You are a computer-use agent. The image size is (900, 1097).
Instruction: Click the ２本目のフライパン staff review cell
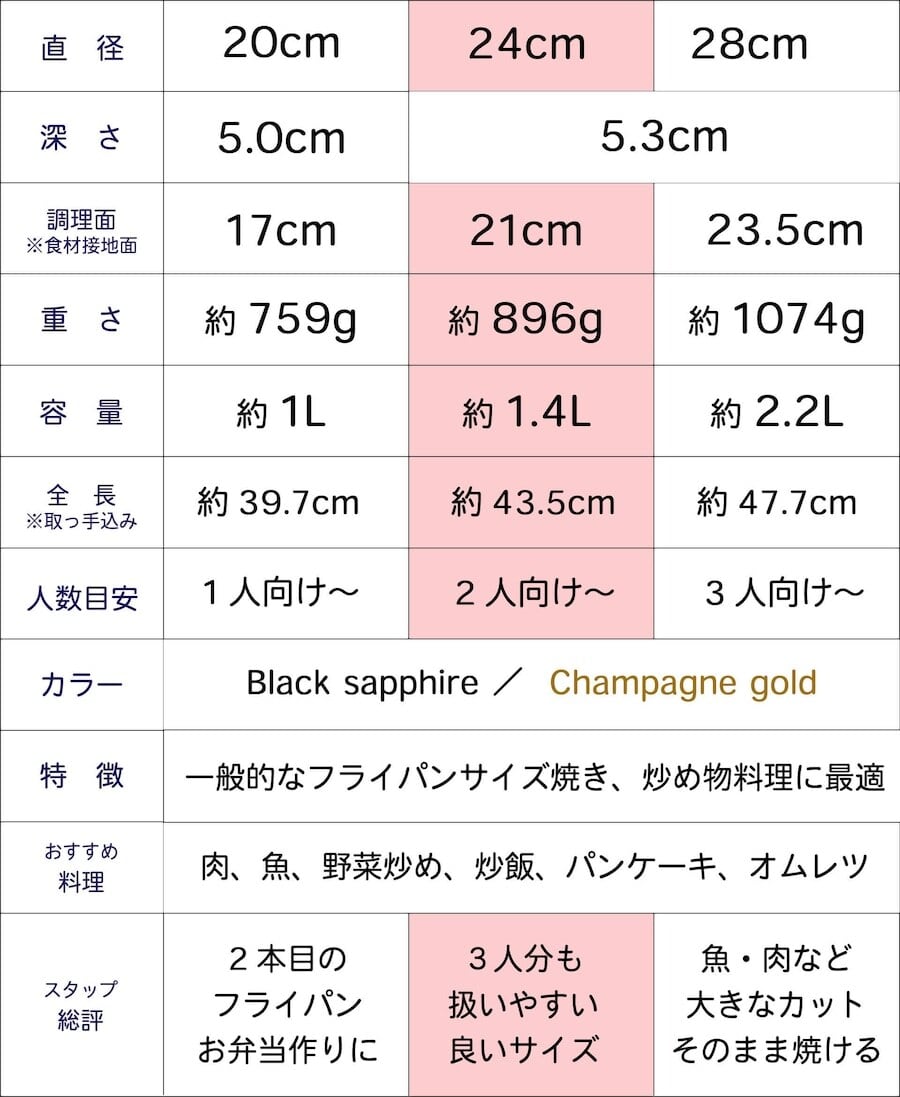(x=285, y=1004)
